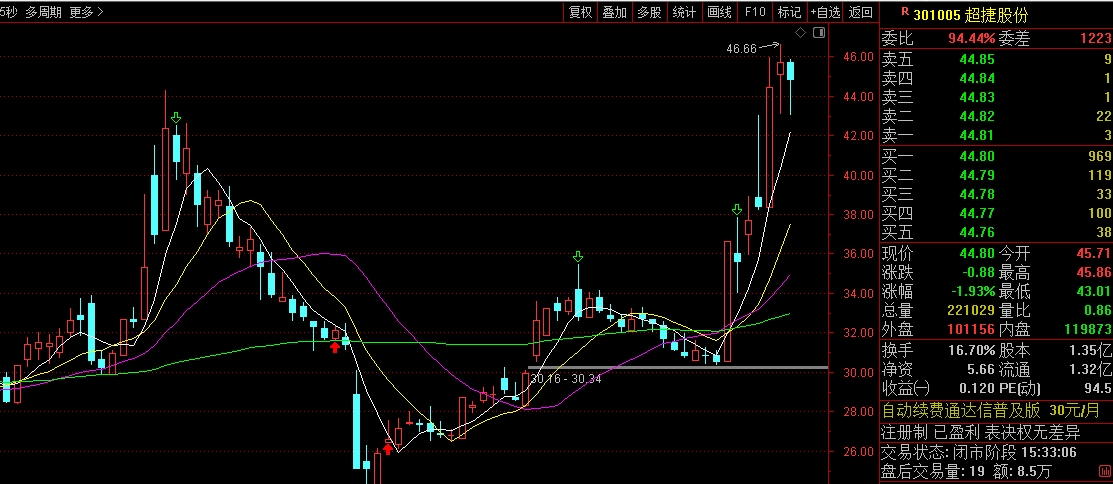Open the 多股 view

click(x=649, y=12)
